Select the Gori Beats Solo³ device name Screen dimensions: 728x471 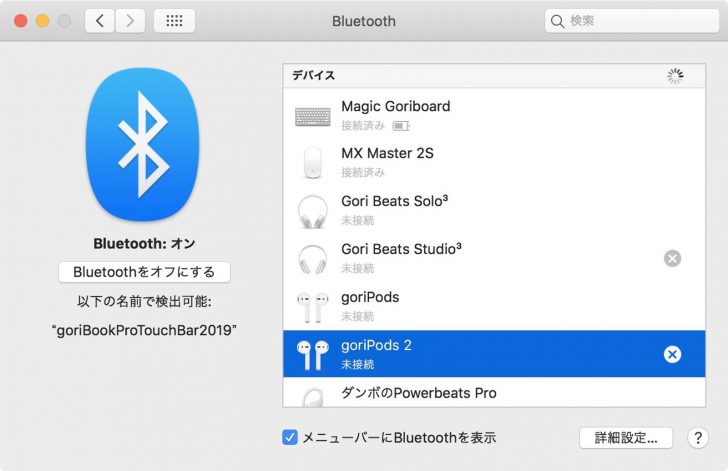click(395, 201)
